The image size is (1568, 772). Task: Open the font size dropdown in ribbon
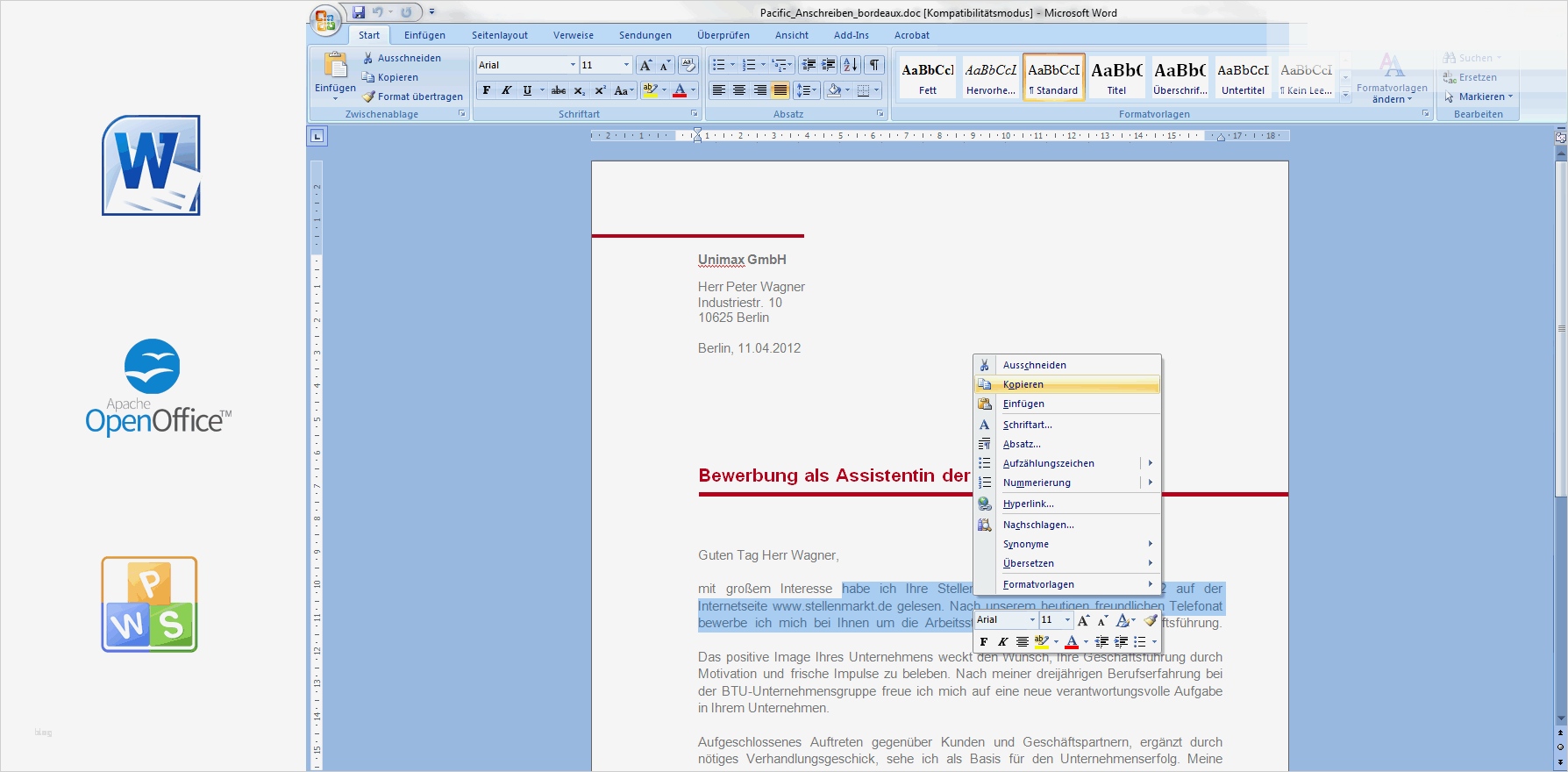pyautogui.click(x=626, y=65)
